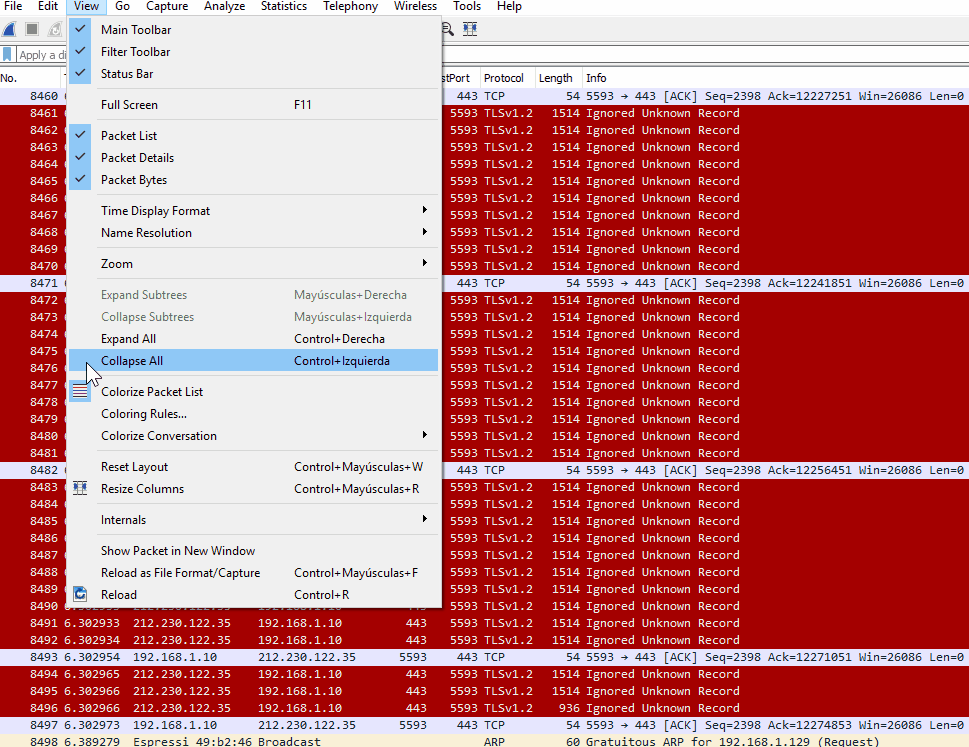Click the Colorize Packet List icon
Viewport: 969px width, 747px height.
(80, 392)
